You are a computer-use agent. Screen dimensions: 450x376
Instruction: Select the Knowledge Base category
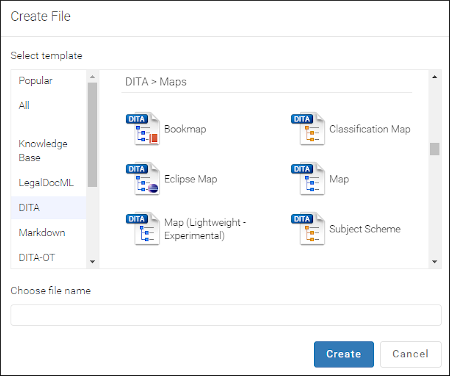click(43, 150)
